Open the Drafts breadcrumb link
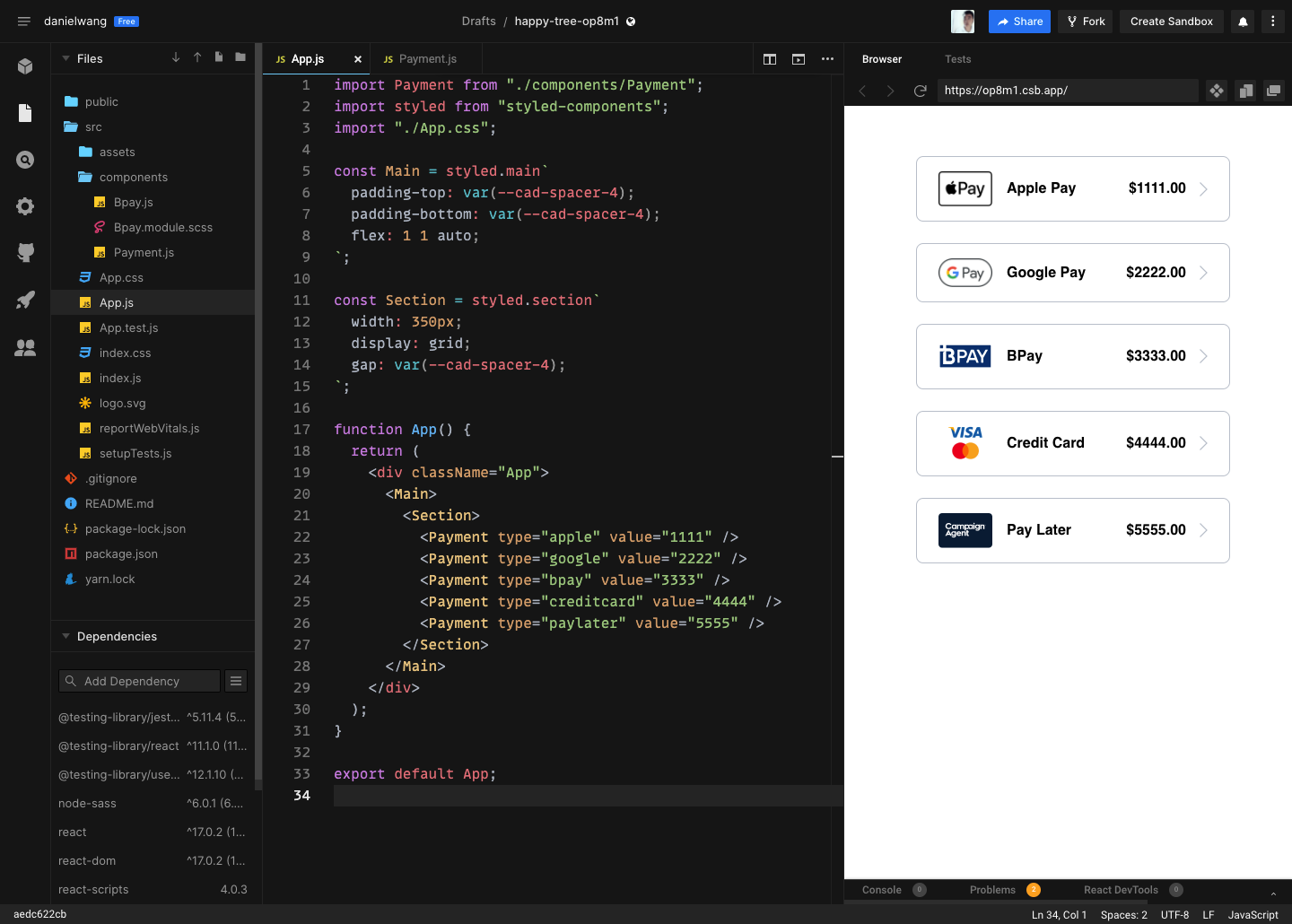 (478, 22)
